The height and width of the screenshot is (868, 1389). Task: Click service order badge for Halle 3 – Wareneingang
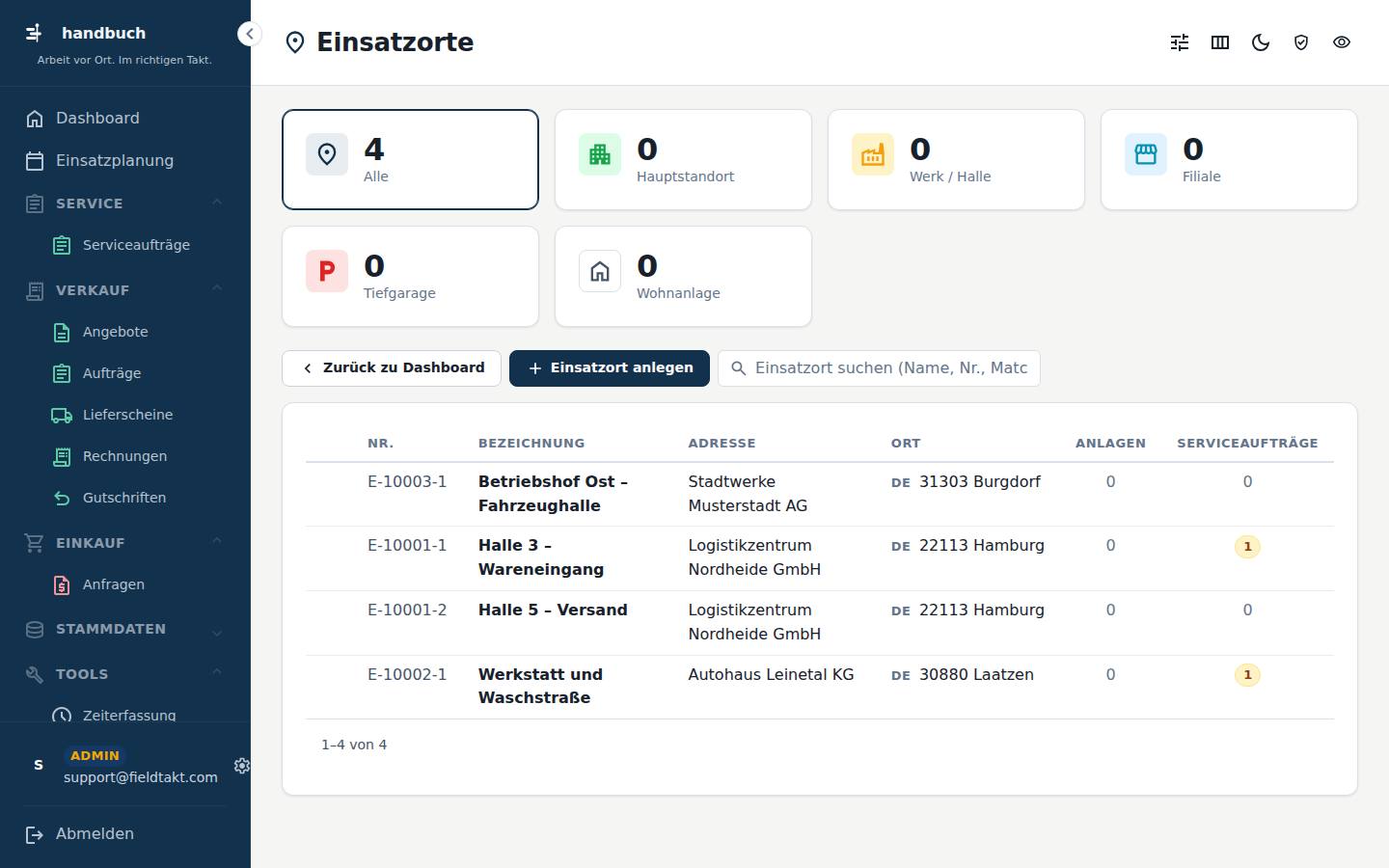tap(1247, 547)
